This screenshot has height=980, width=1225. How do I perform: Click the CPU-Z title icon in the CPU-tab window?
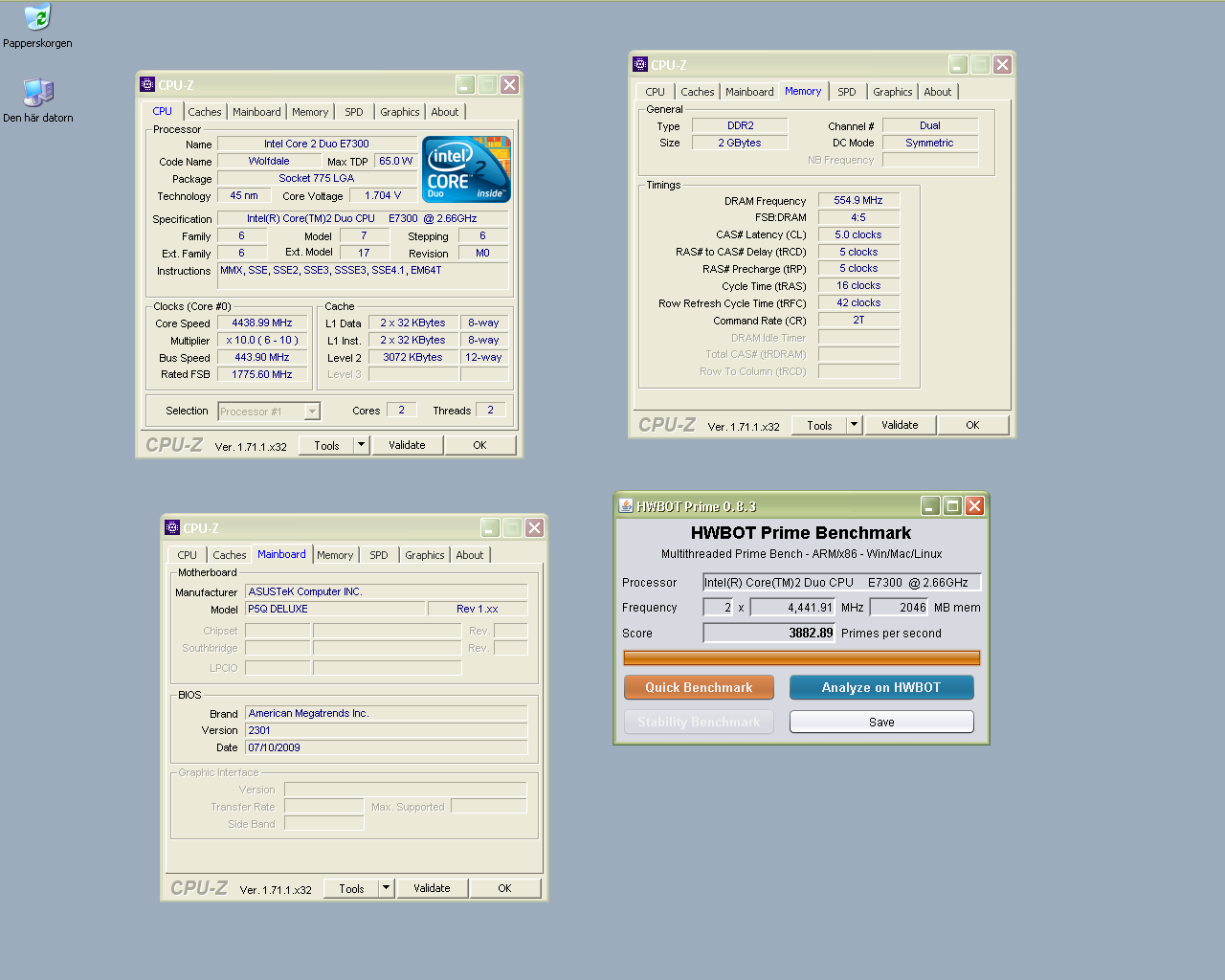point(147,84)
